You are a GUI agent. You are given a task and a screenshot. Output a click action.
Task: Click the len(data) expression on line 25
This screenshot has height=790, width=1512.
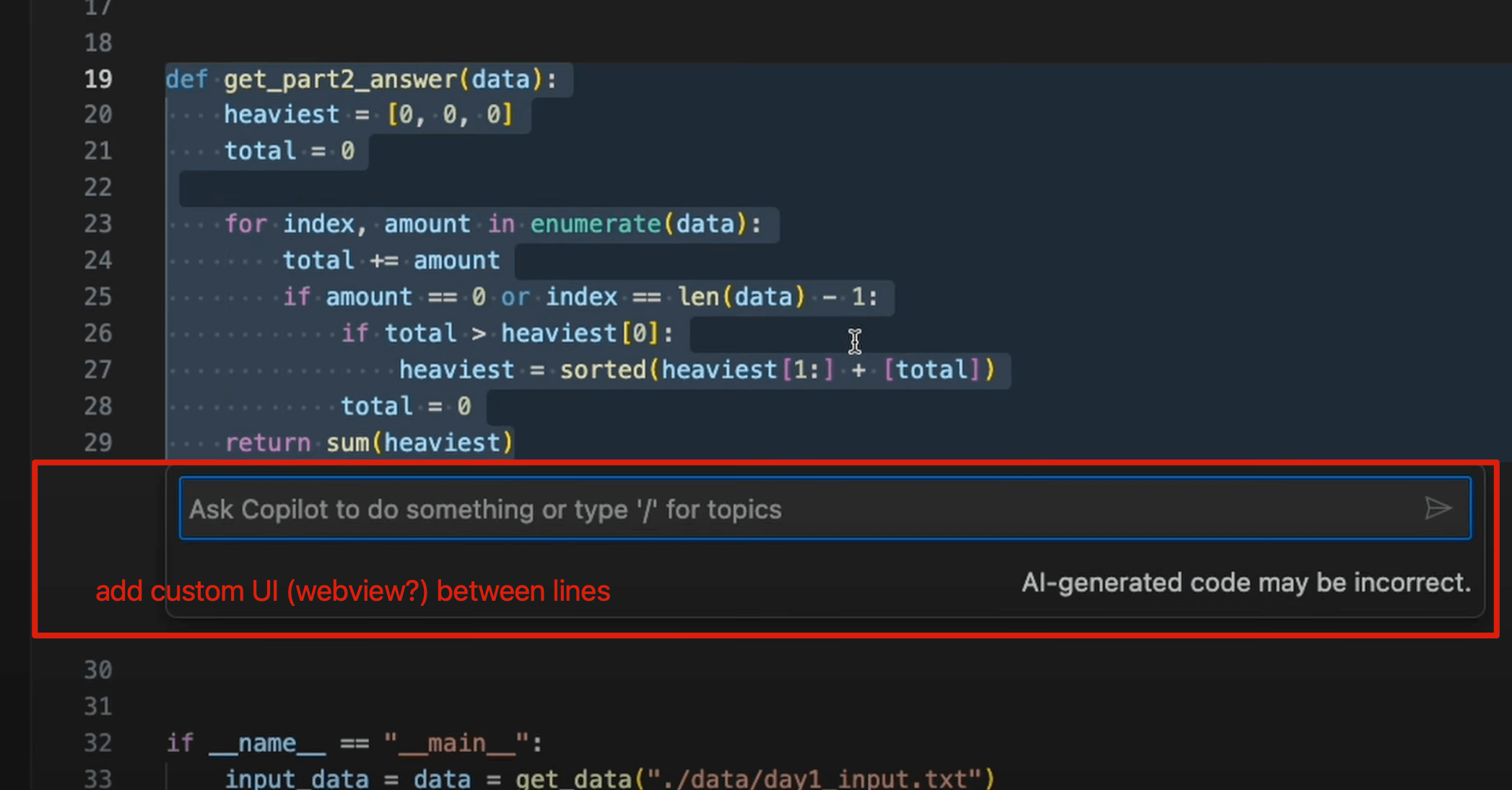pos(740,297)
